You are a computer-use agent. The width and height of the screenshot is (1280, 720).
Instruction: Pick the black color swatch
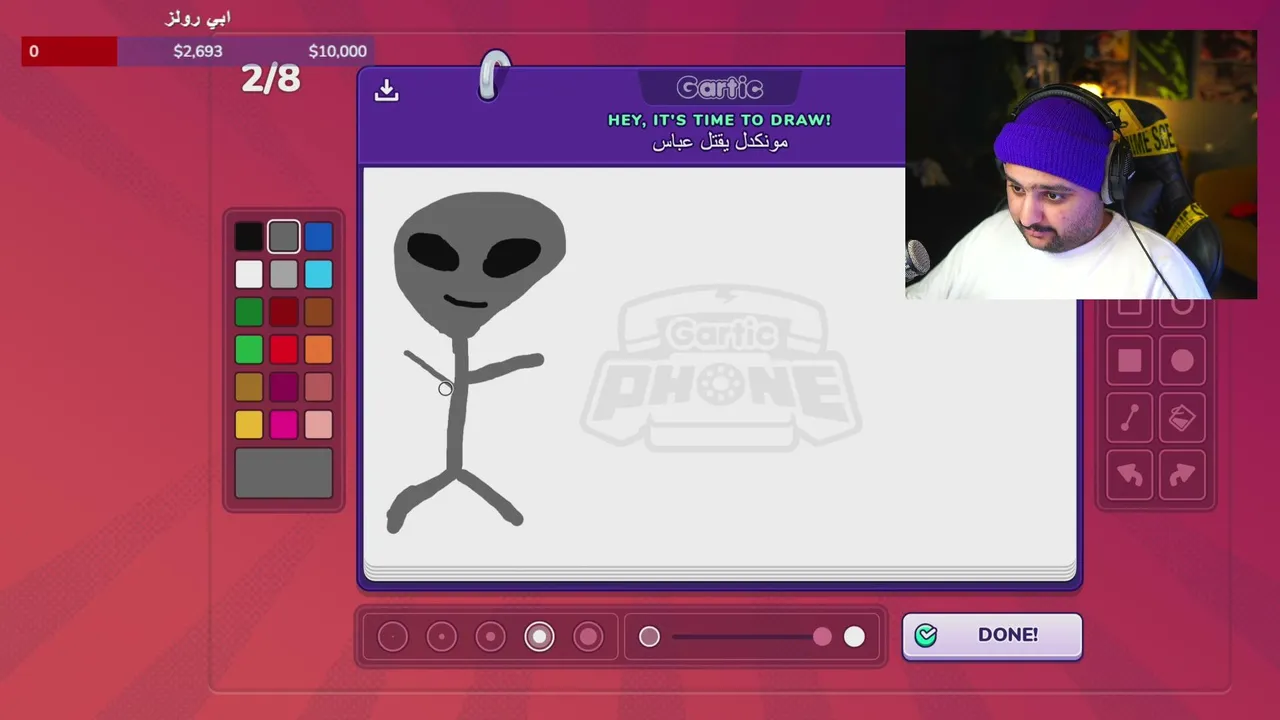click(249, 237)
